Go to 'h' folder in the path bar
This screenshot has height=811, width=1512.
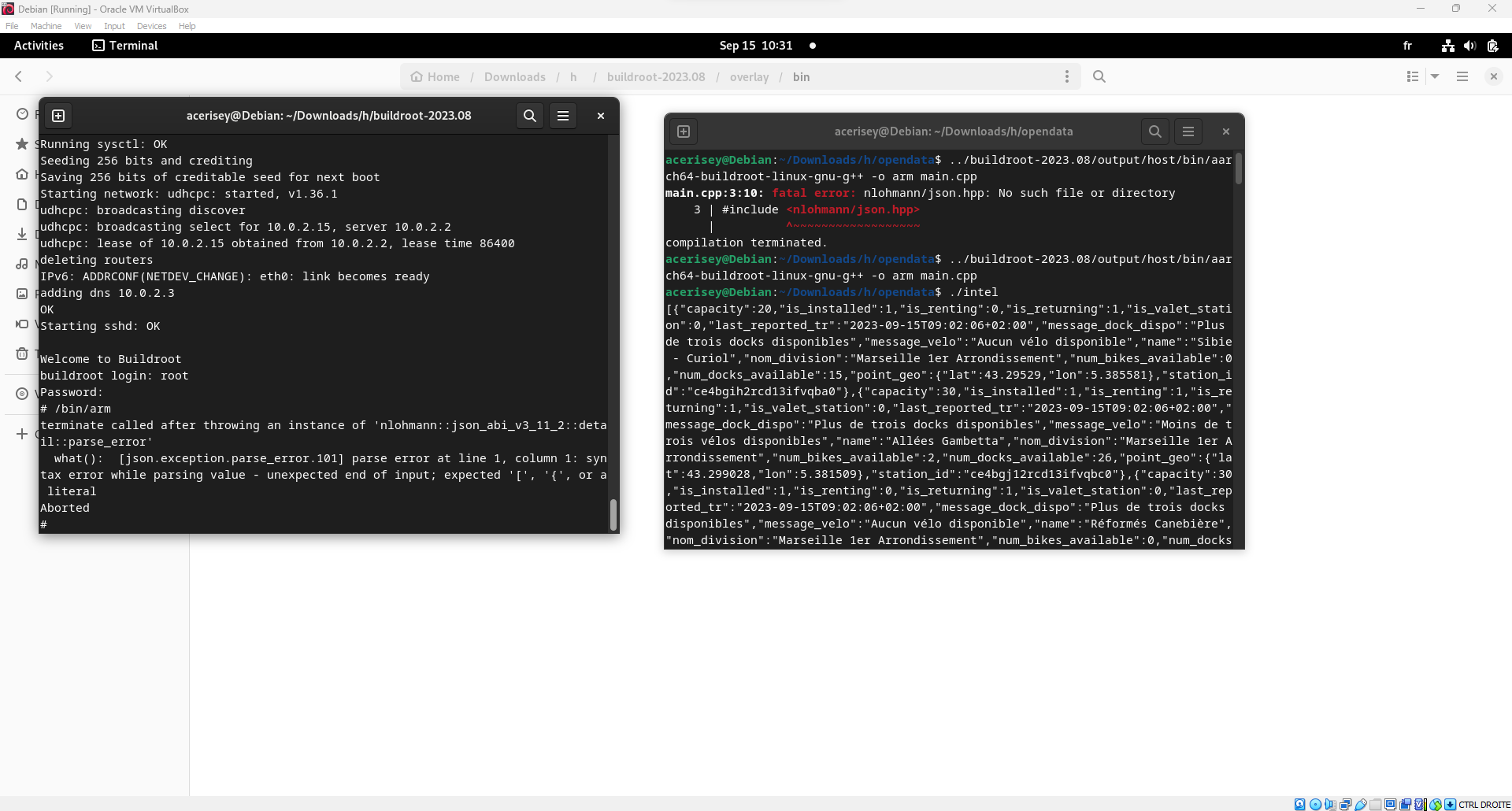(x=573, y=76)
